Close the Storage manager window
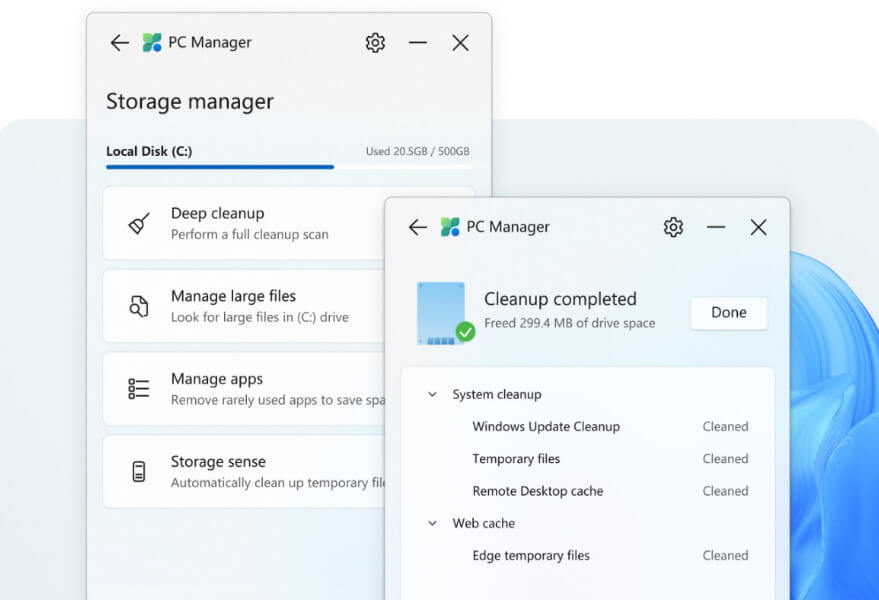This screenshot has height=600, width=879. [x=460, y=43]
